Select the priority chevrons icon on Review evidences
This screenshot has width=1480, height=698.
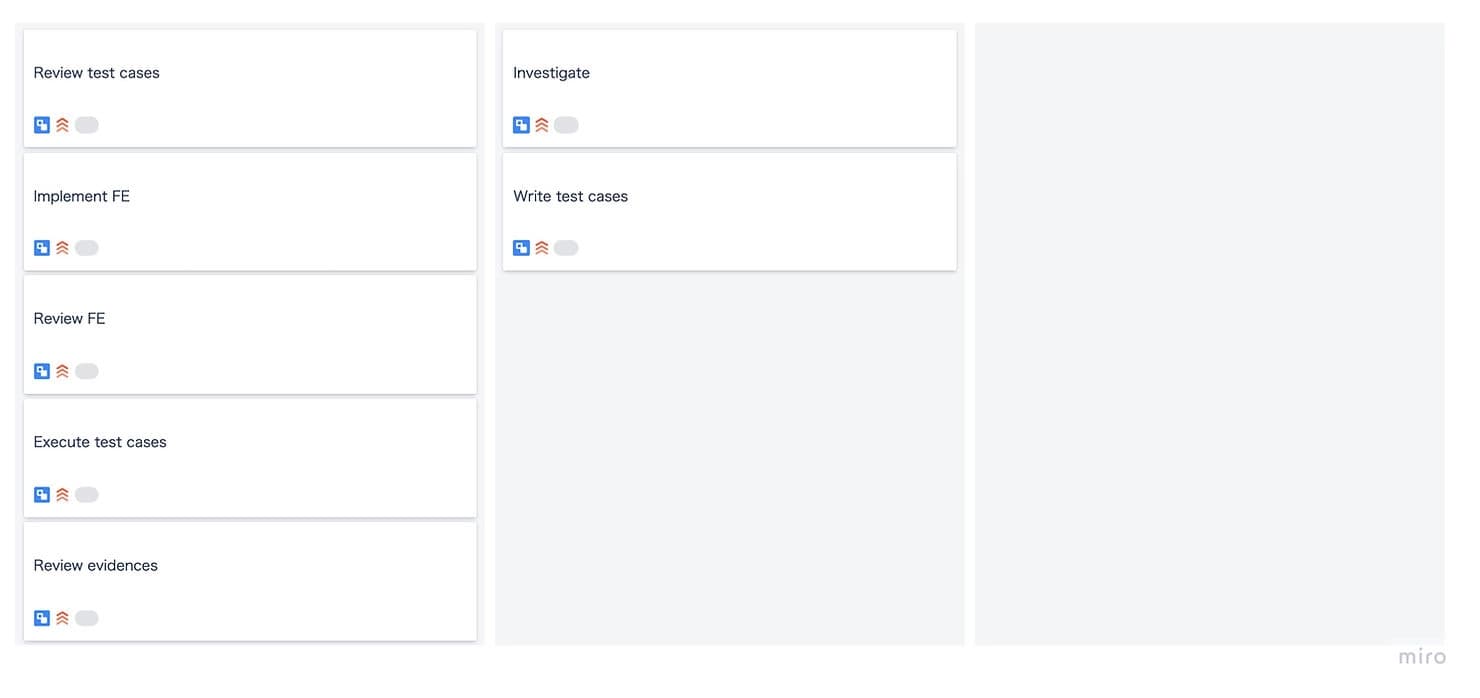62,618
